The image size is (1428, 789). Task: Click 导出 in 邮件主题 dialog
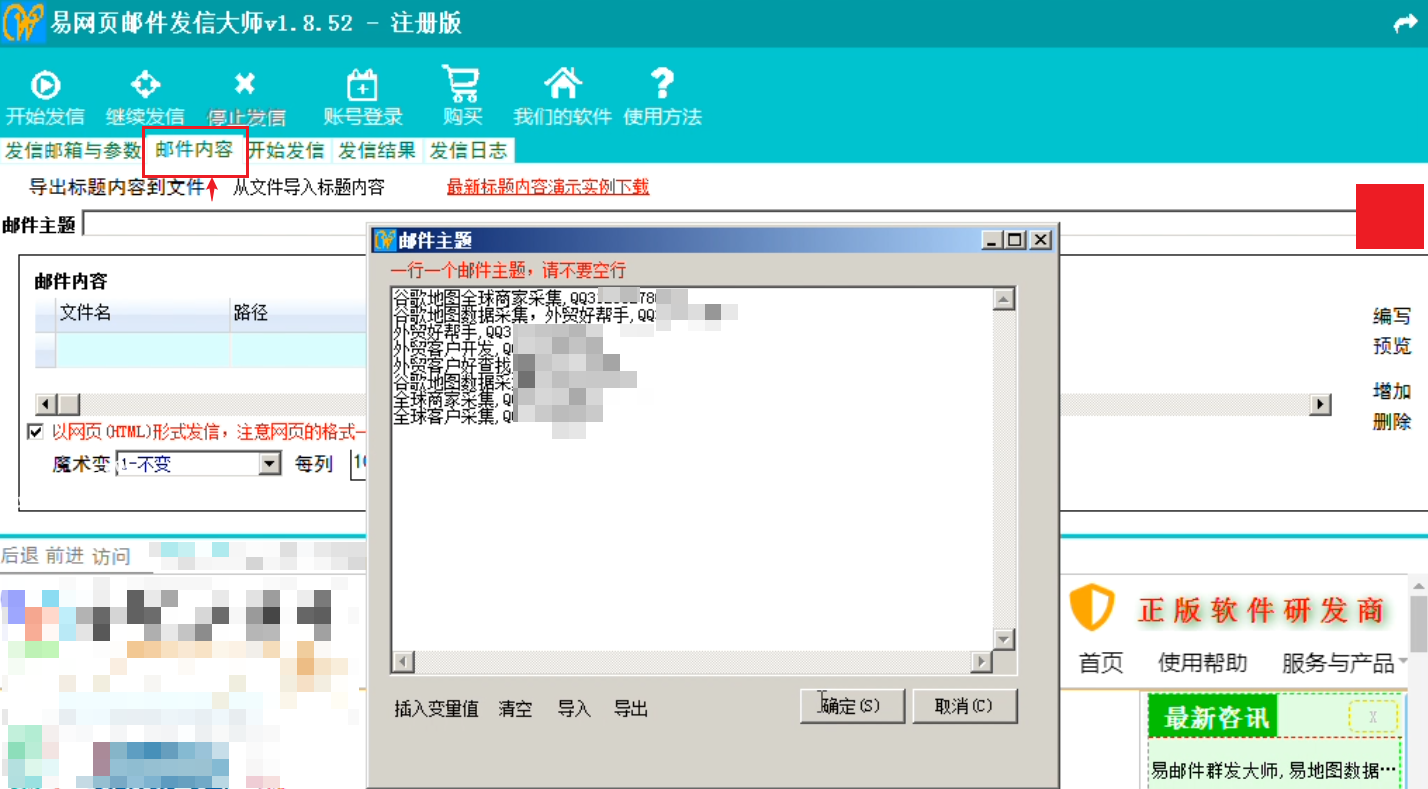tap(631, 709)
